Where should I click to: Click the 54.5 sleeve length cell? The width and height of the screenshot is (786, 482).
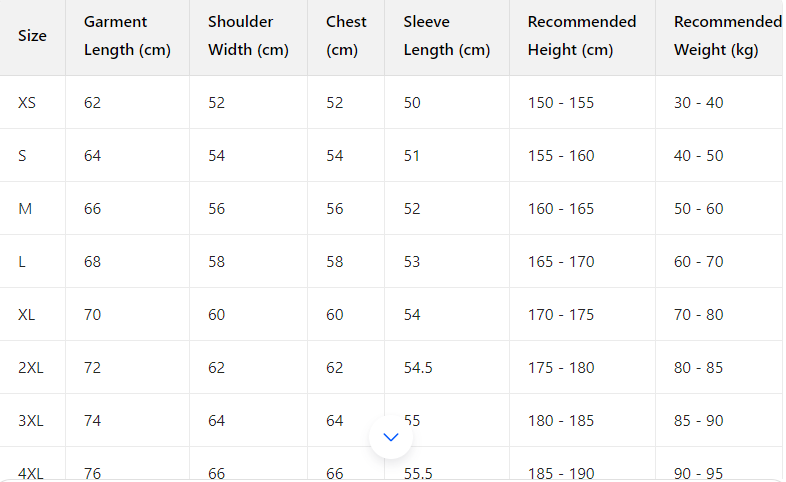[418, 368]
